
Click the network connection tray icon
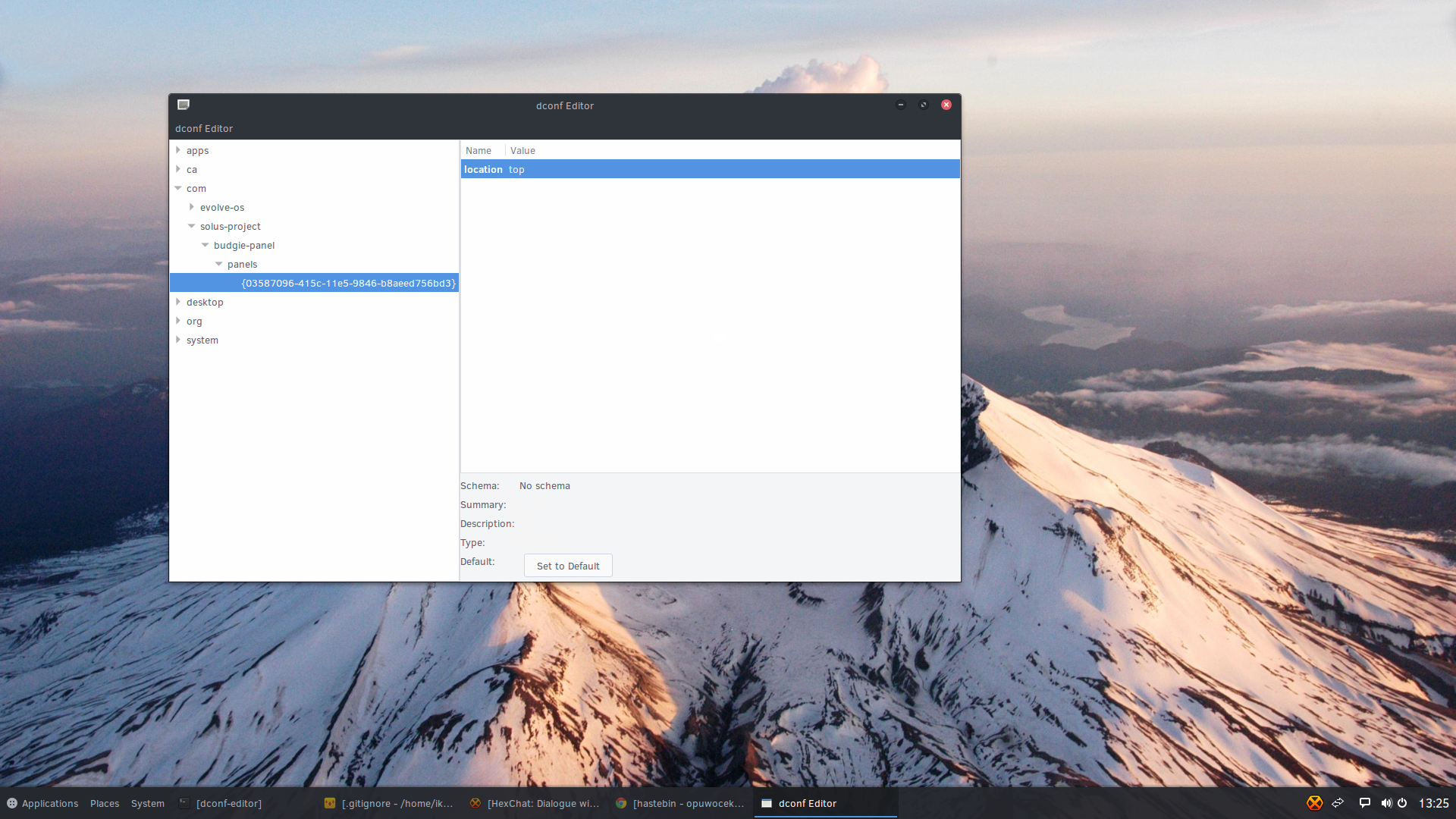[1338, 803]
